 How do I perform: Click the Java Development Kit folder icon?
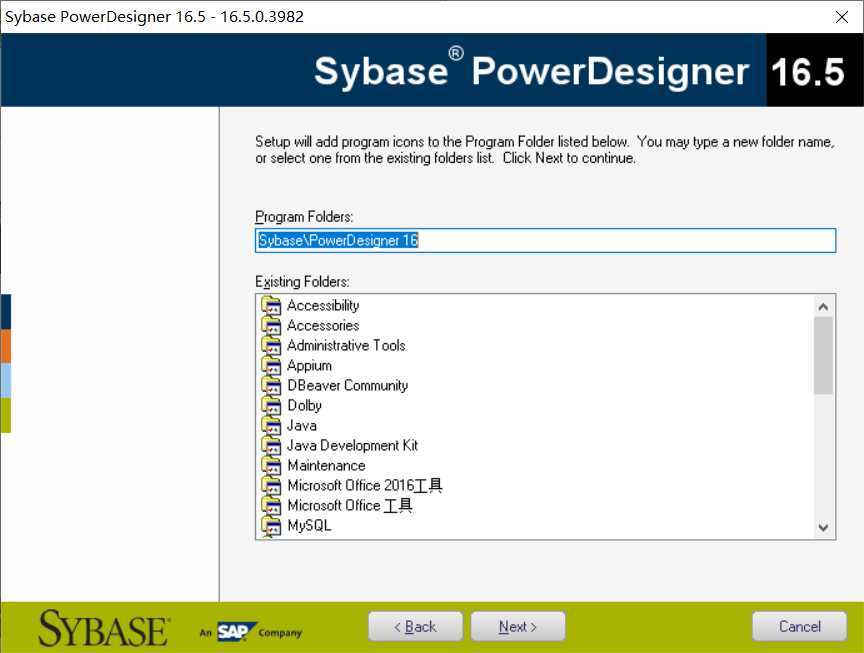tap(271, 446)
